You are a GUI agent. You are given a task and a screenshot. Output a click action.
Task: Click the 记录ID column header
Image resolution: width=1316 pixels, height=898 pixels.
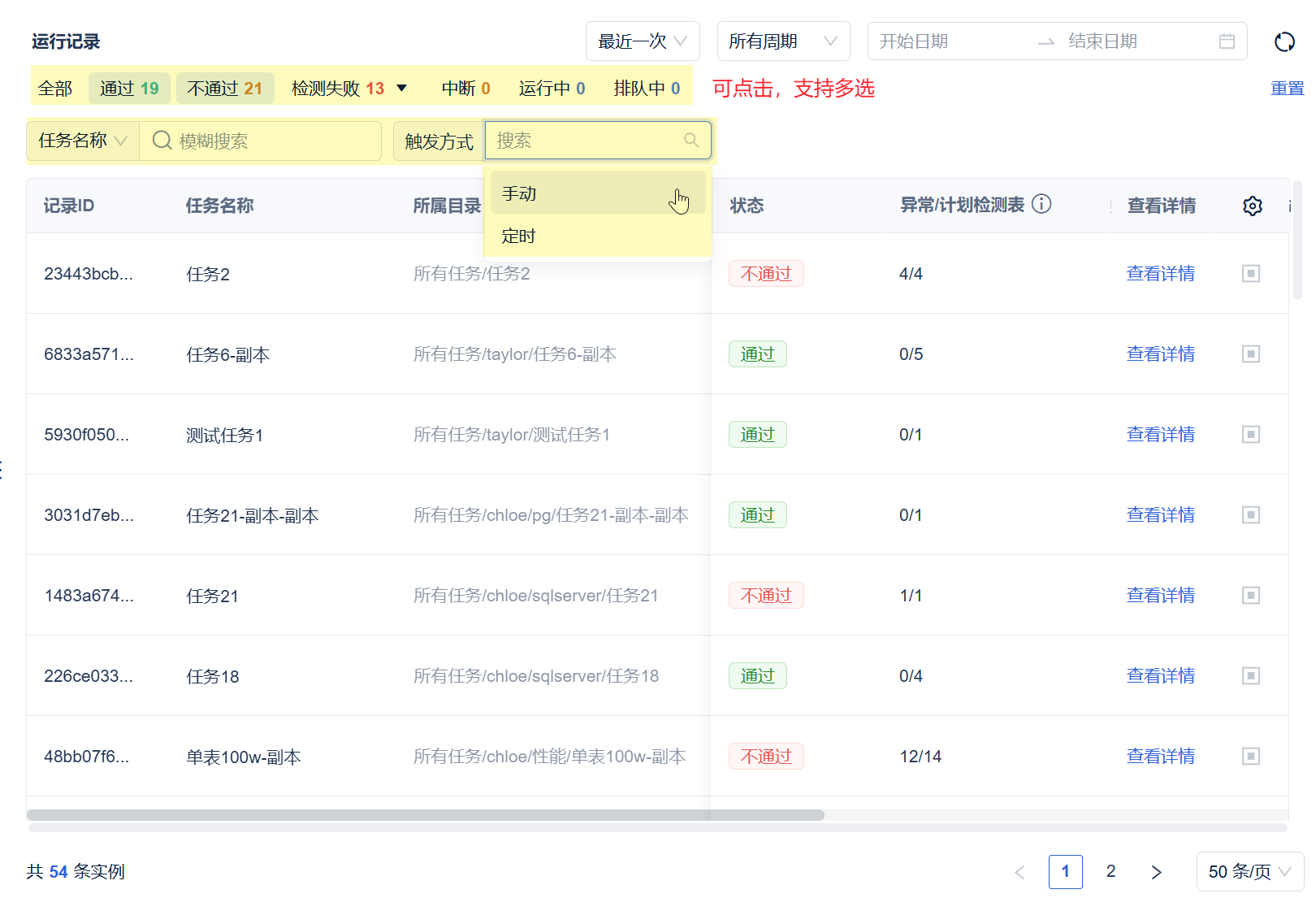point(69,206)
